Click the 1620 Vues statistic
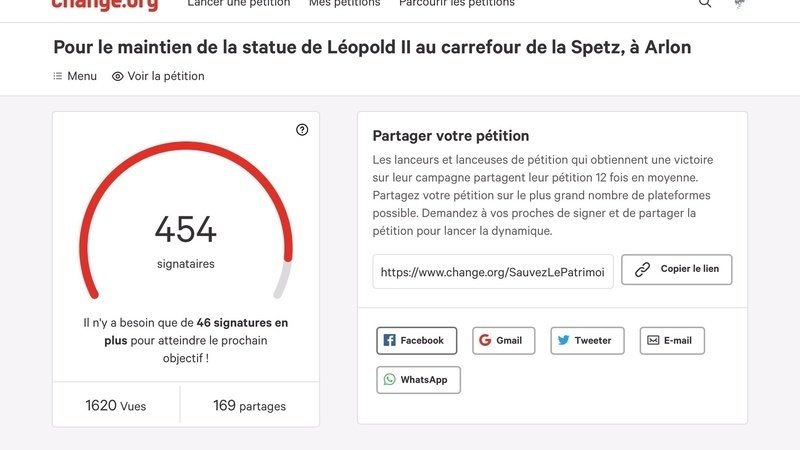 click(x=115, y=406)
